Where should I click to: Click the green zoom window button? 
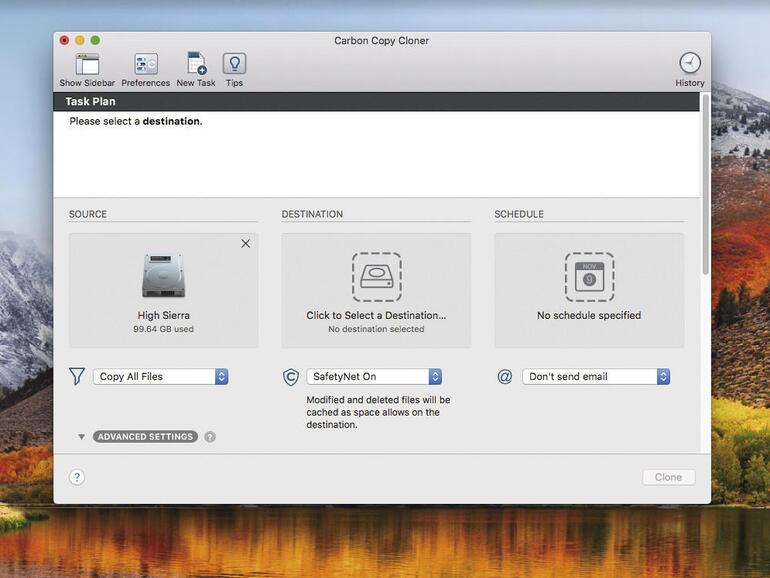point(95,40)
